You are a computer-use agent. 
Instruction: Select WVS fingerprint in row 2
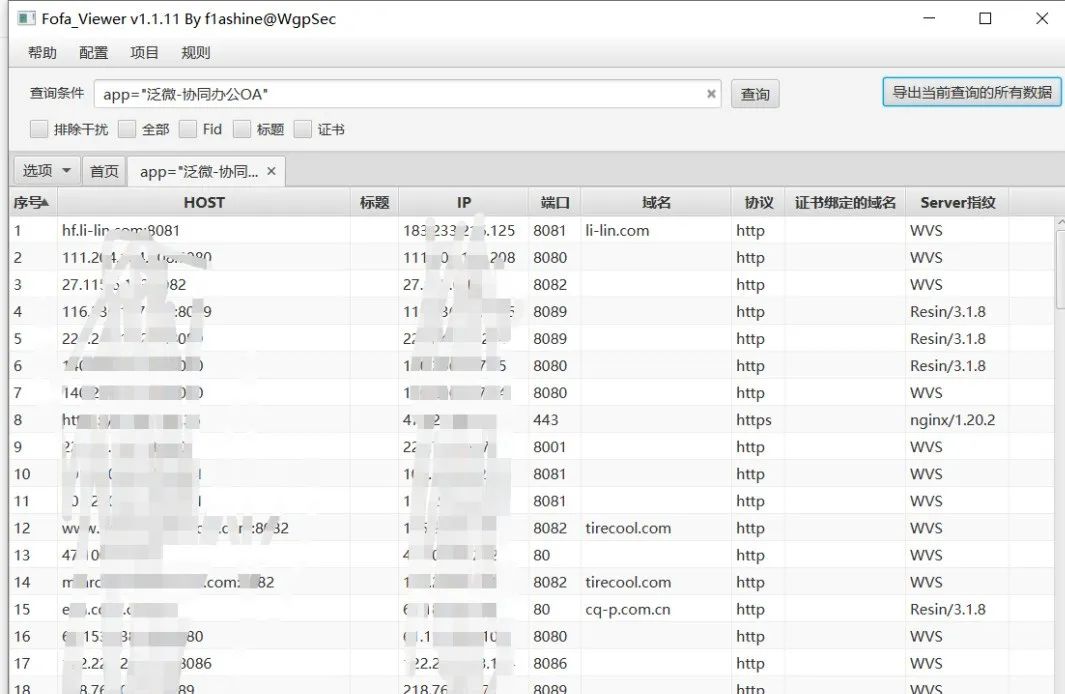[926, 257]
